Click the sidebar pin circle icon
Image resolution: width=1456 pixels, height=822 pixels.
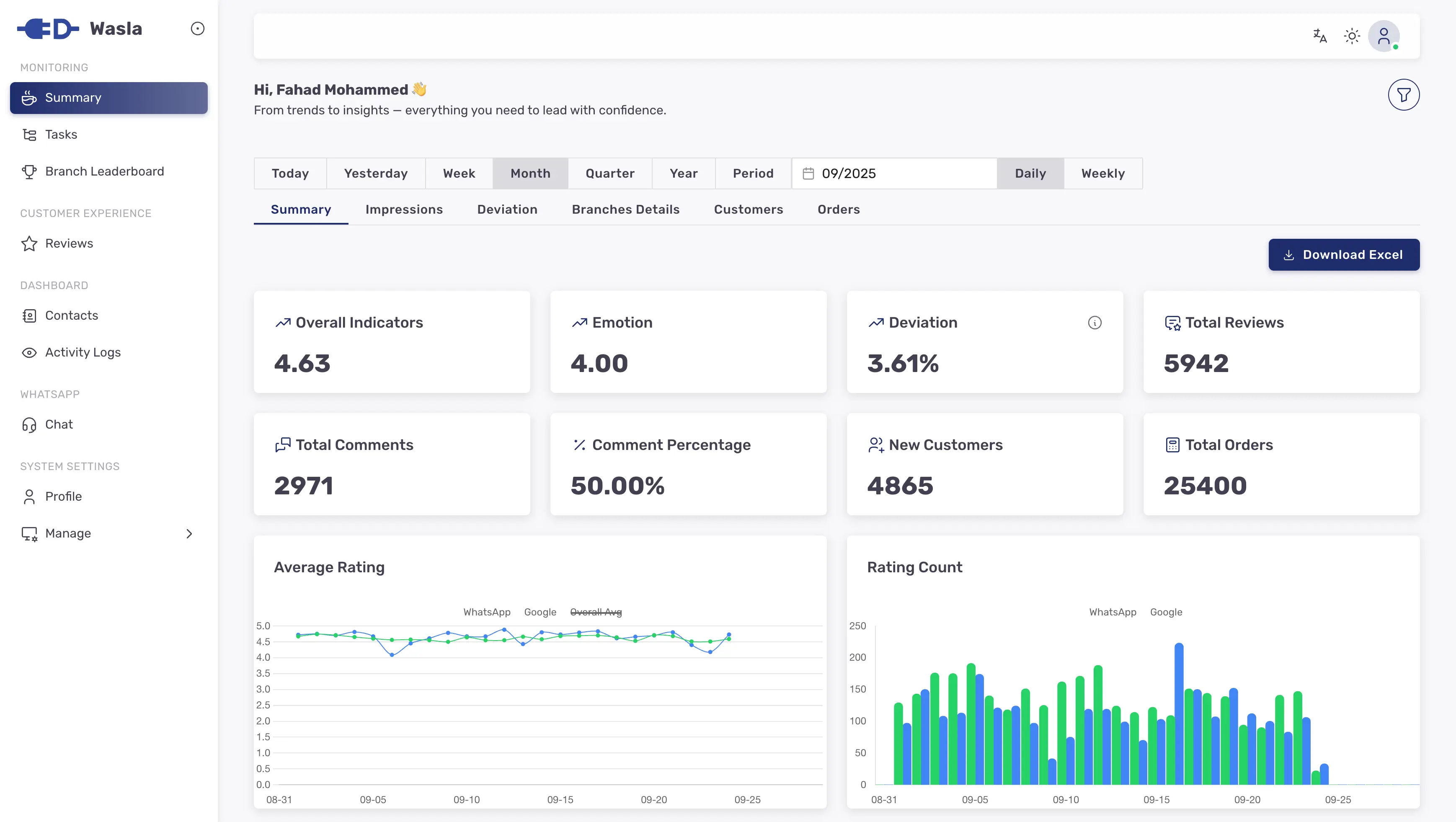197,29
